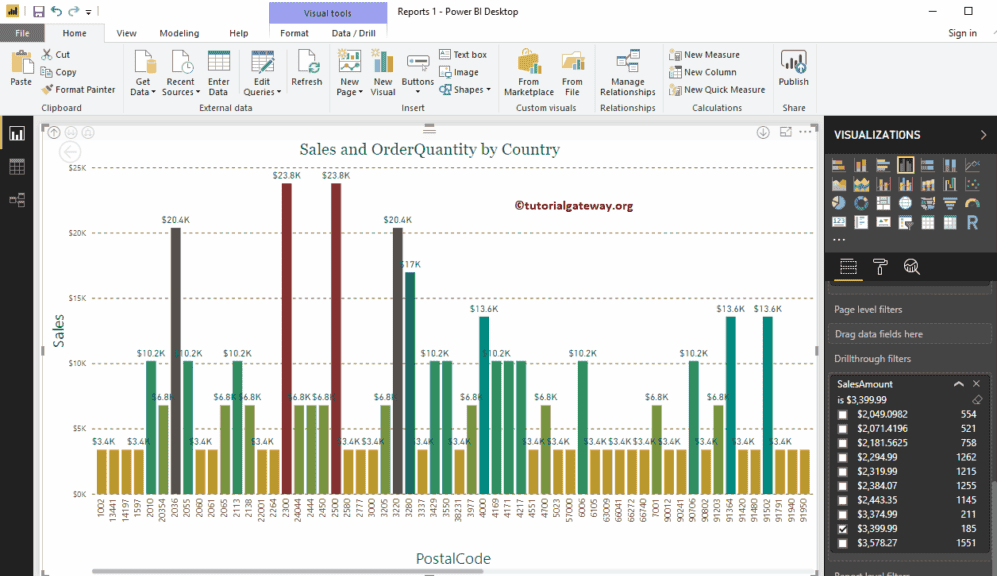
Task: Select the pie chart visualization type
Action: (x=839, y=203)
